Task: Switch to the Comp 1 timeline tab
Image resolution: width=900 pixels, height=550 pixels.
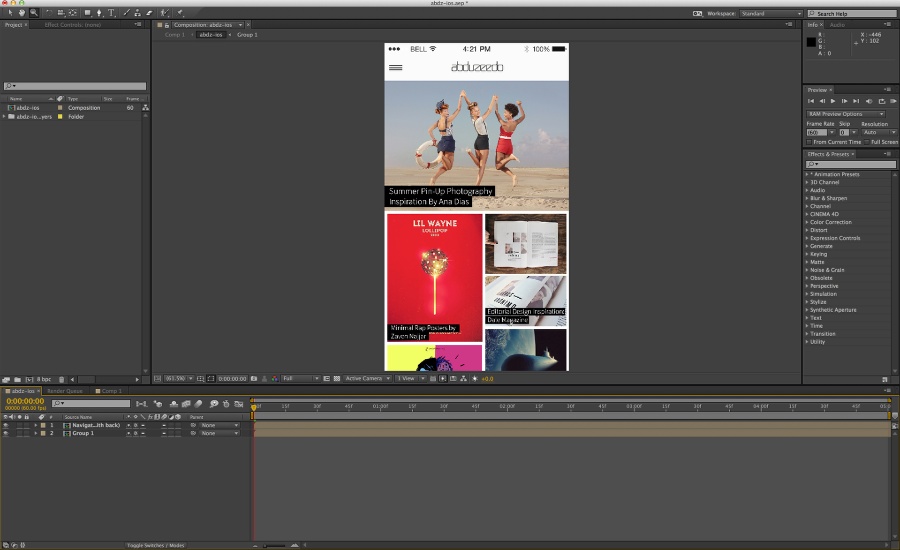Action: pyautogui.click(x=109, y=391)
